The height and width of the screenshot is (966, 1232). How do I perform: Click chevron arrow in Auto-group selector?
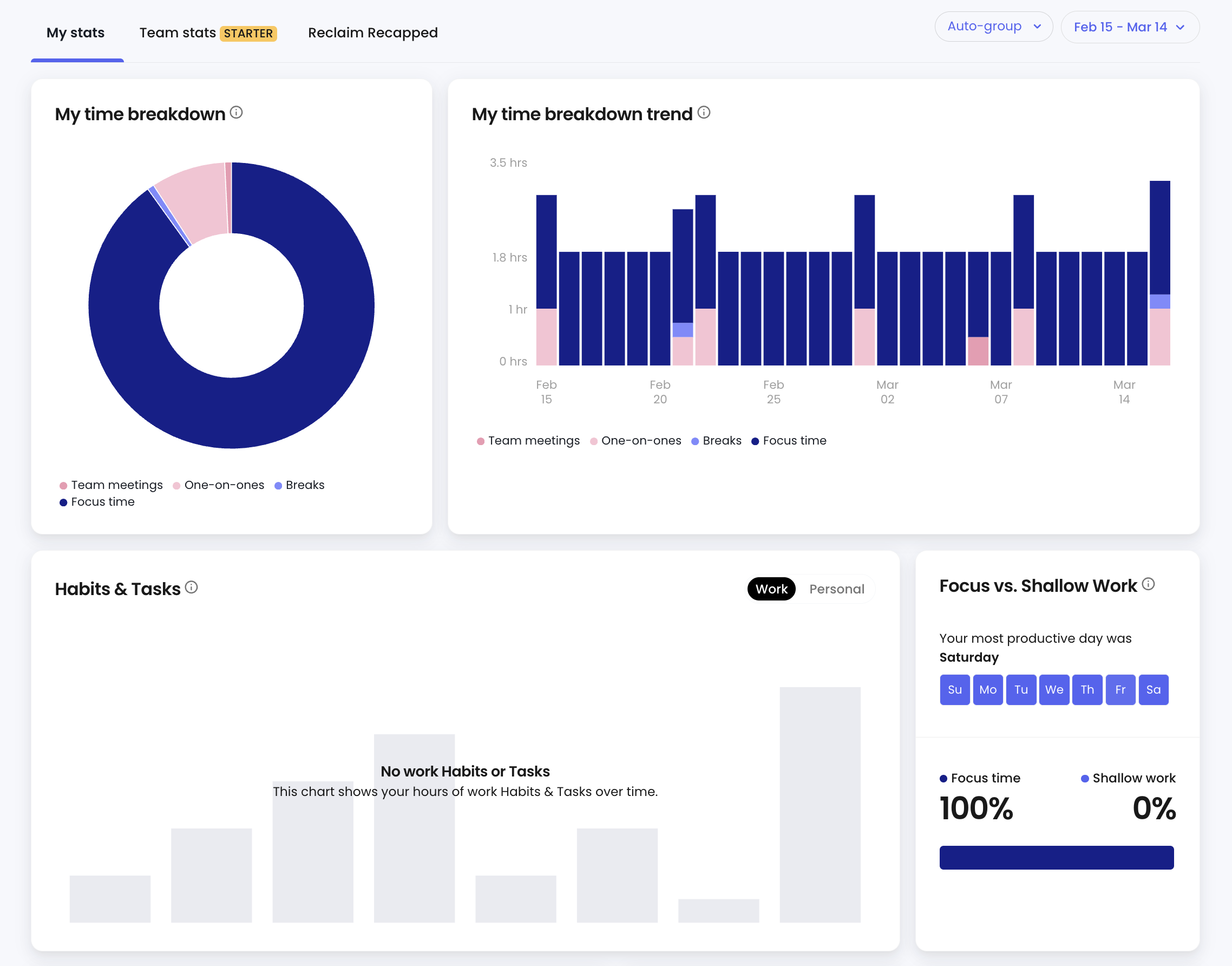tap(1037, 27)
